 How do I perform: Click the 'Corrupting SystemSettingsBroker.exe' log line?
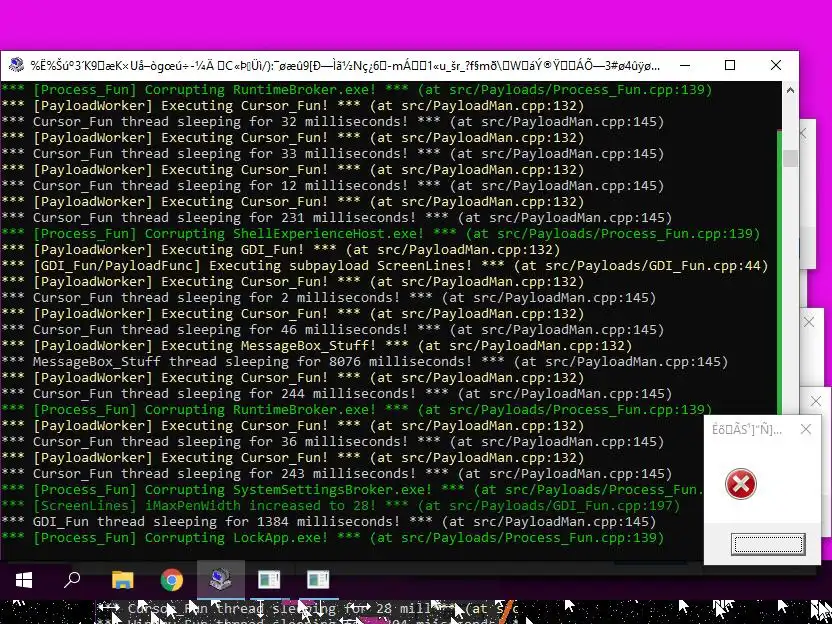352,489
